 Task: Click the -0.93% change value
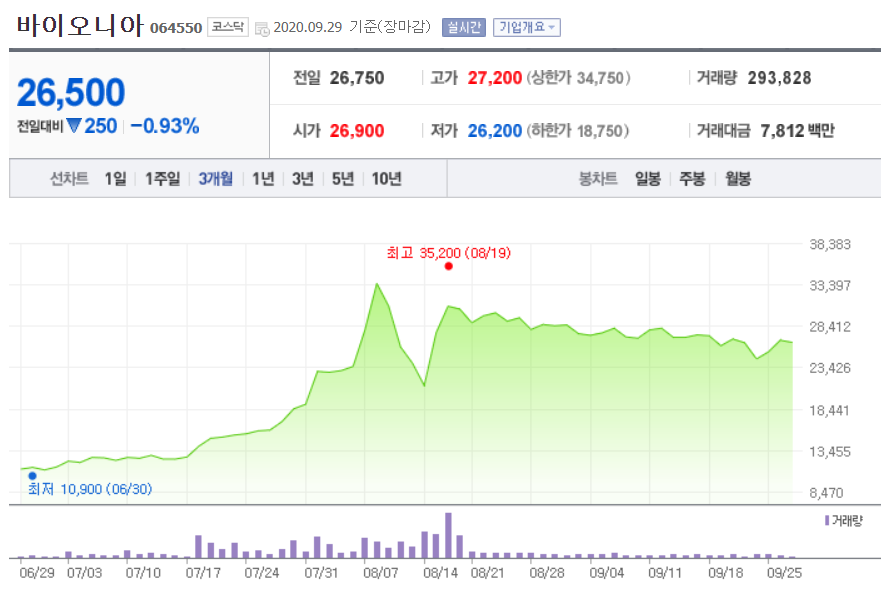pos(165,126)
